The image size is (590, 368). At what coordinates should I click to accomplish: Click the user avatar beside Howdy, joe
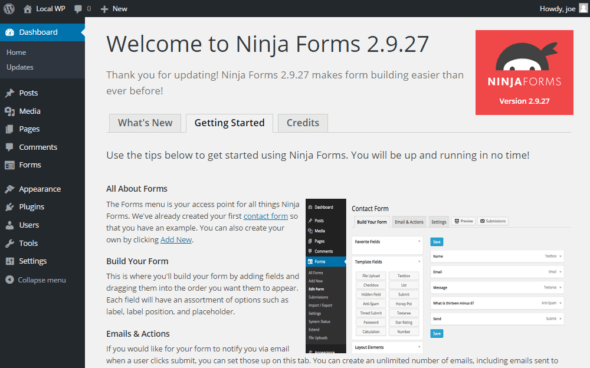(x=583, y=8)
